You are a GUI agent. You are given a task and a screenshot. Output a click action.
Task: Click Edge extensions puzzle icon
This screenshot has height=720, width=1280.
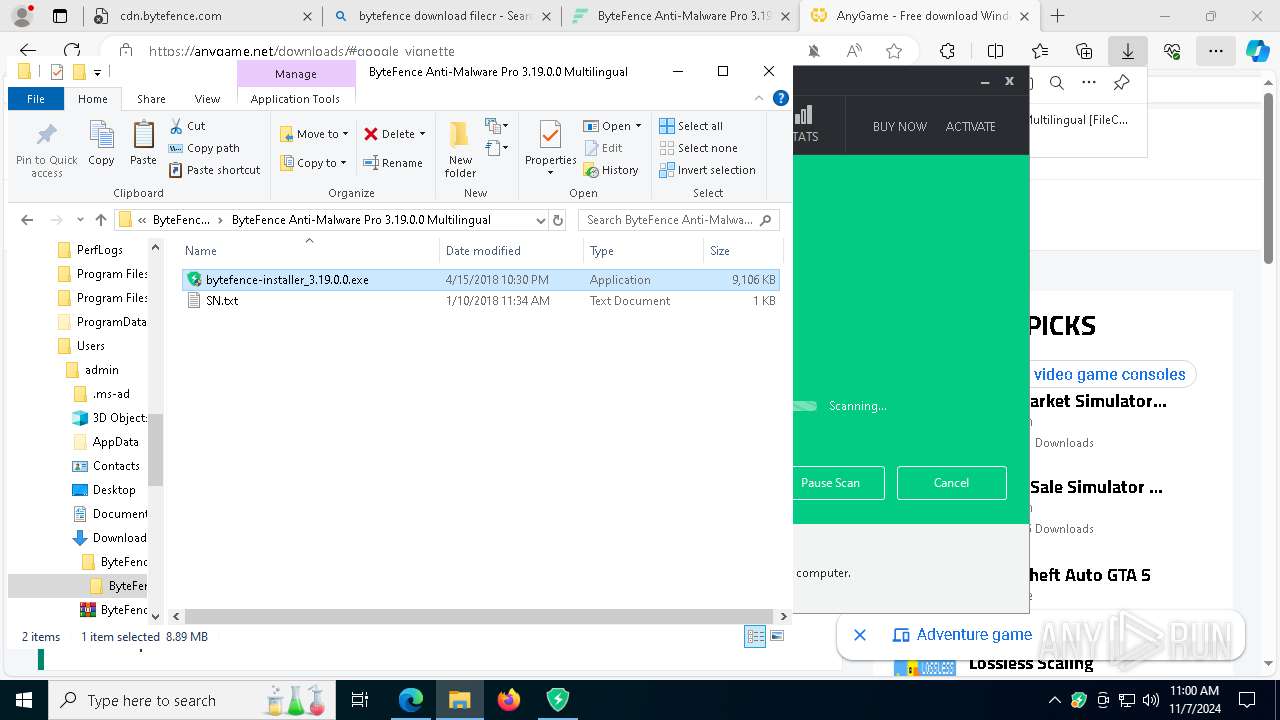click(947, 51)
